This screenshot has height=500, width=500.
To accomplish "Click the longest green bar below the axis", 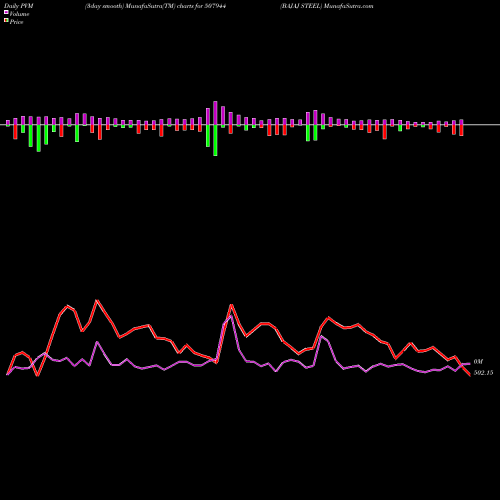I will (215, 140).
